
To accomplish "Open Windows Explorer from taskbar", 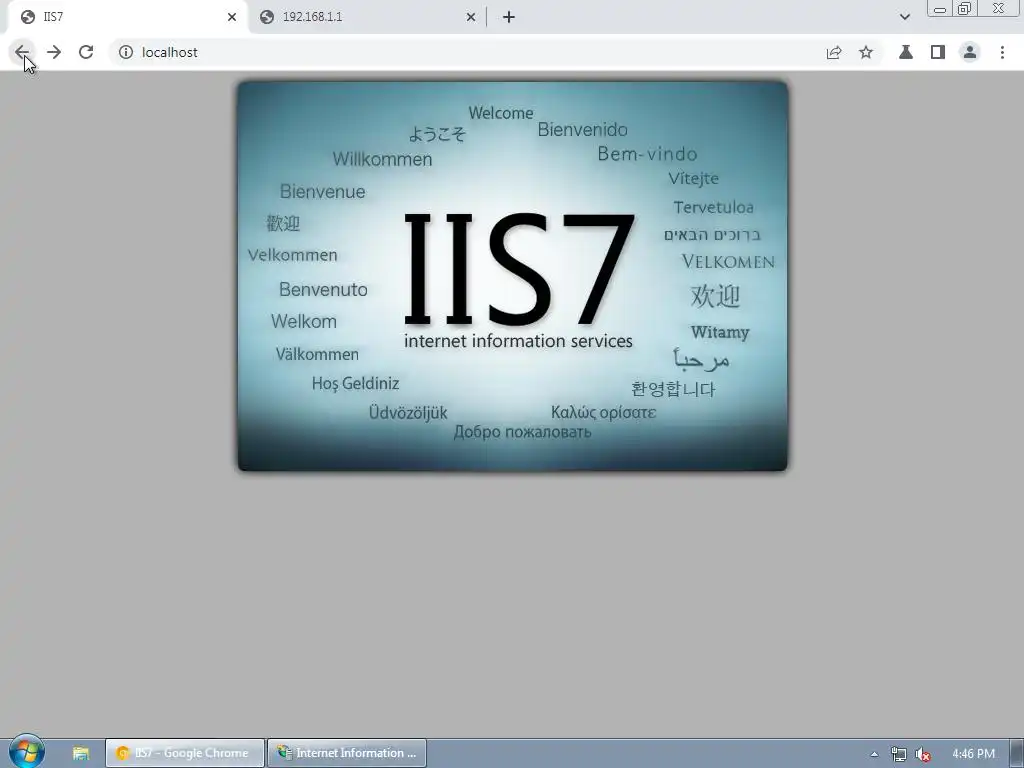I will (x=80, y=753).
